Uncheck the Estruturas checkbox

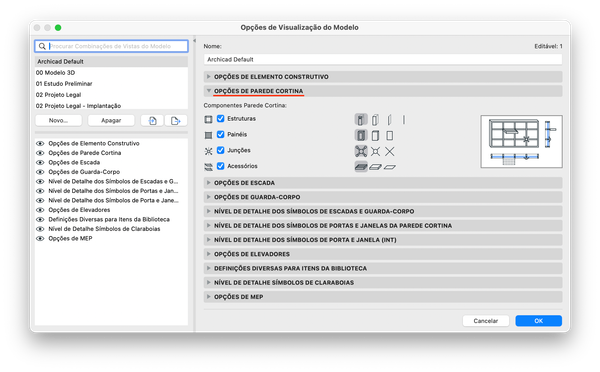[220, 119]
